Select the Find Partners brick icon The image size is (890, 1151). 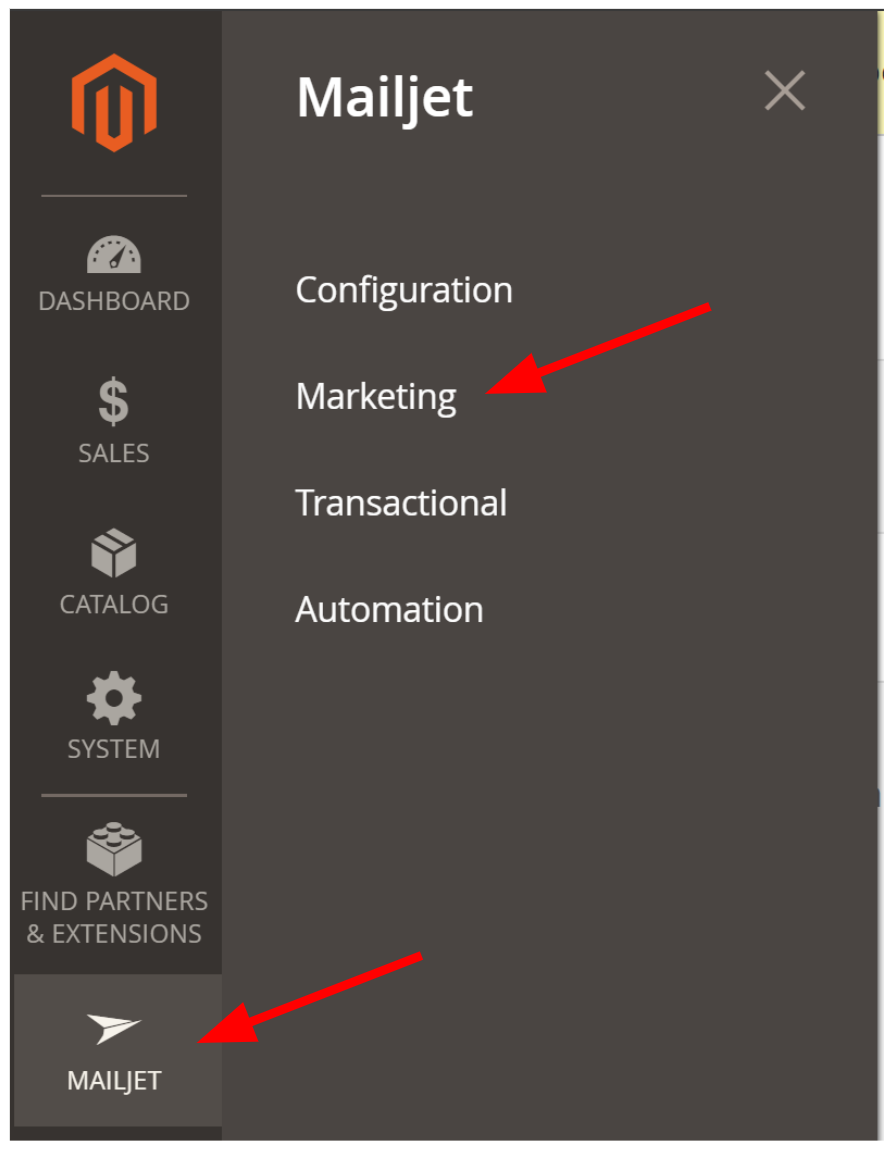tap(114, 849)
